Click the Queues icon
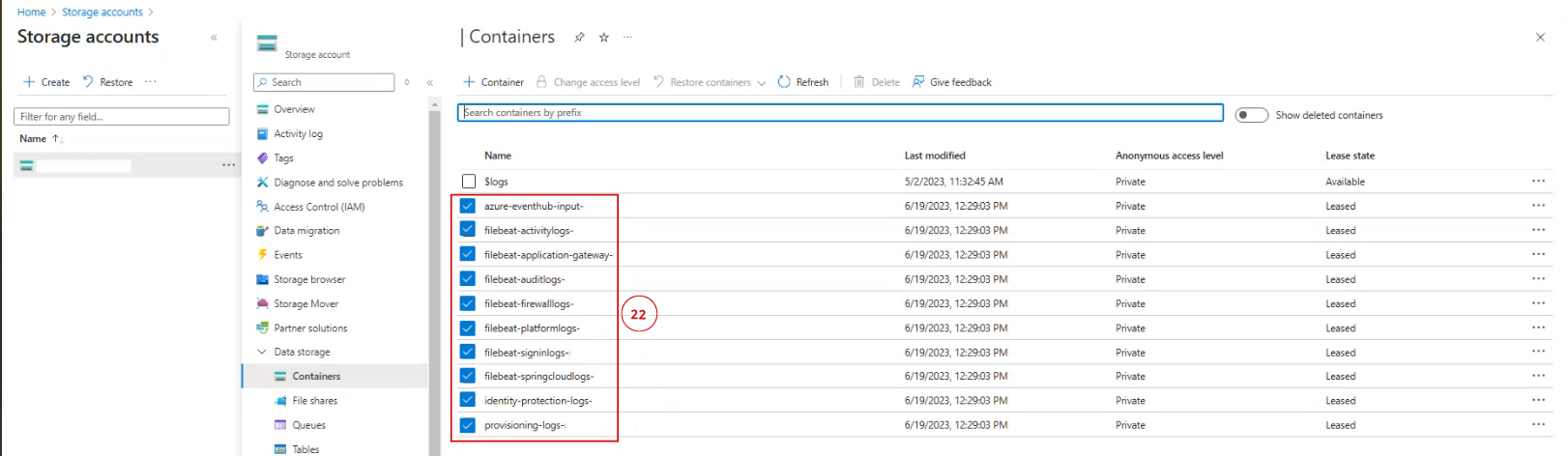 click(x=280, y=425)
